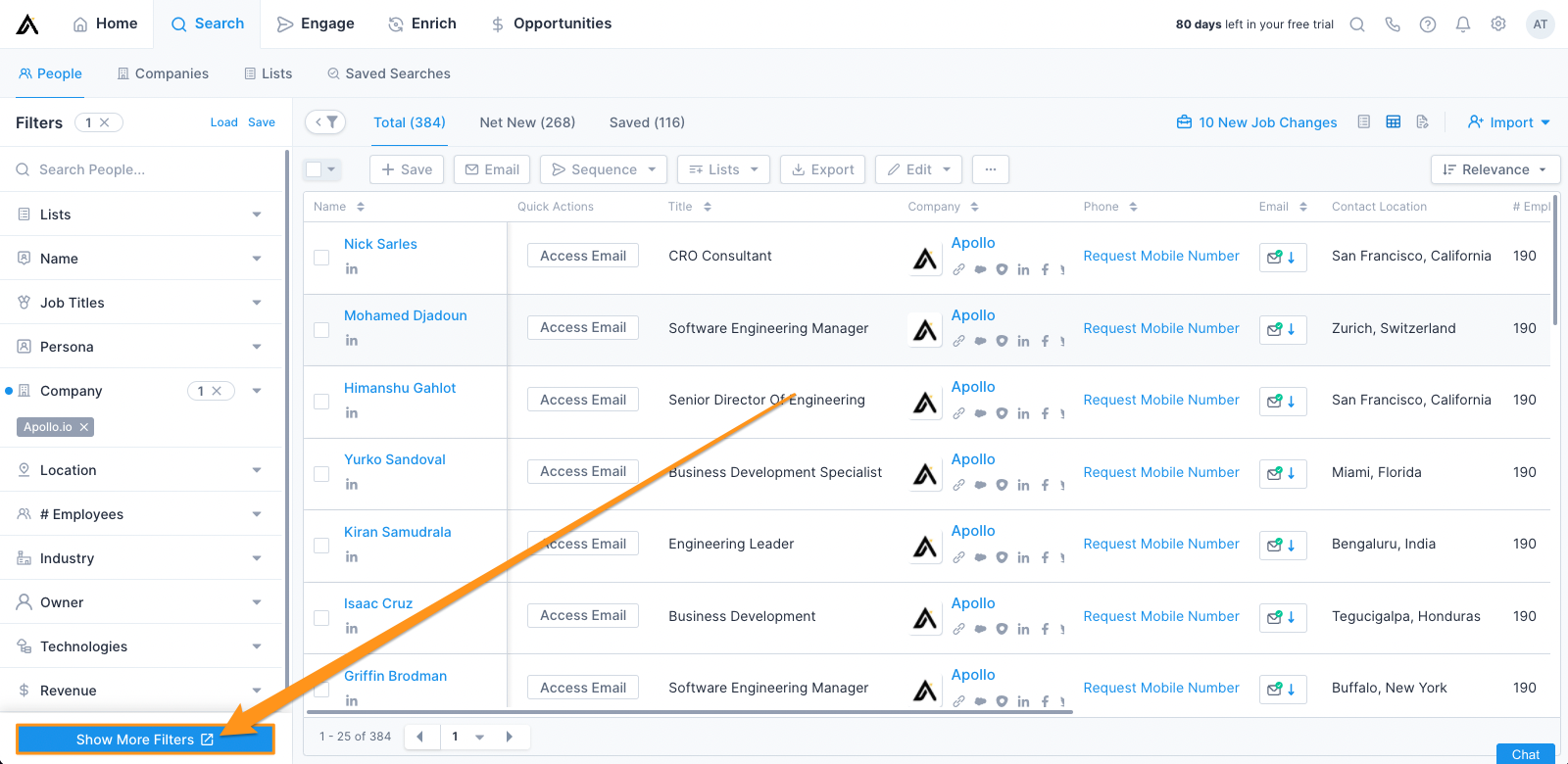
Task: Open Apollo company website link icon in Nick Sarles row
Action: 959,269
